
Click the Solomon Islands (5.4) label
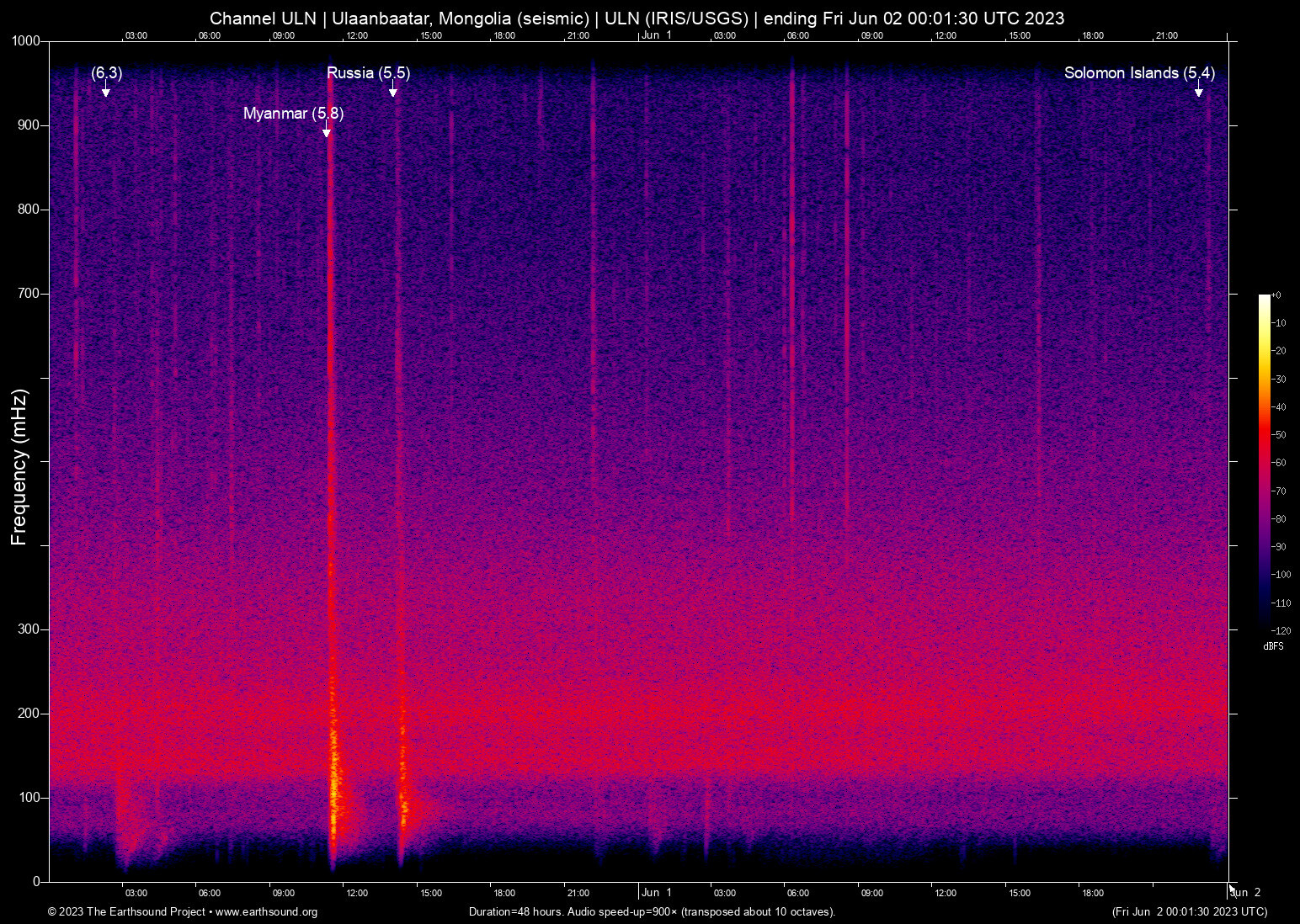click(1140, 73)
